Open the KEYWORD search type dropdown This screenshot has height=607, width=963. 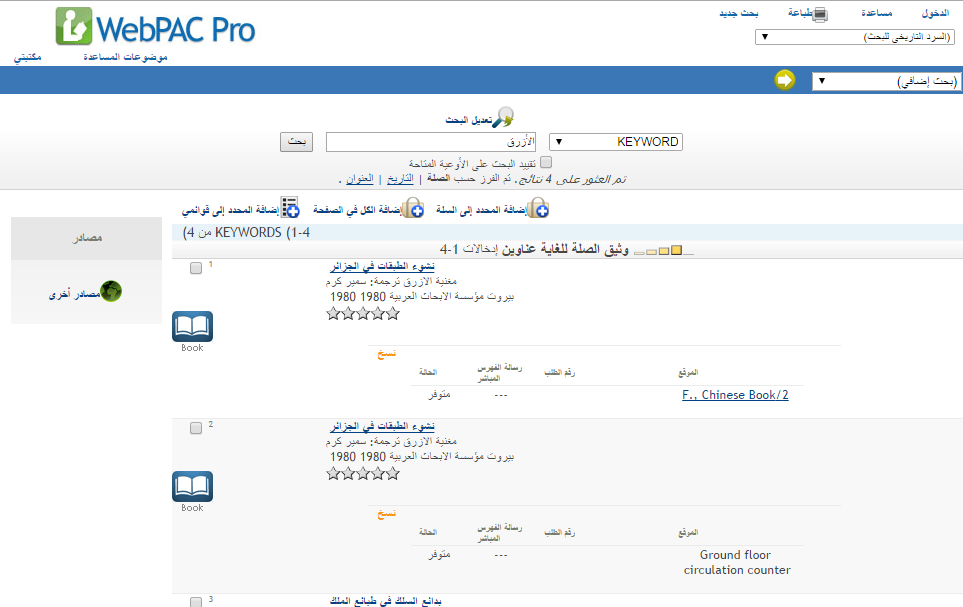tap(616, 142)
